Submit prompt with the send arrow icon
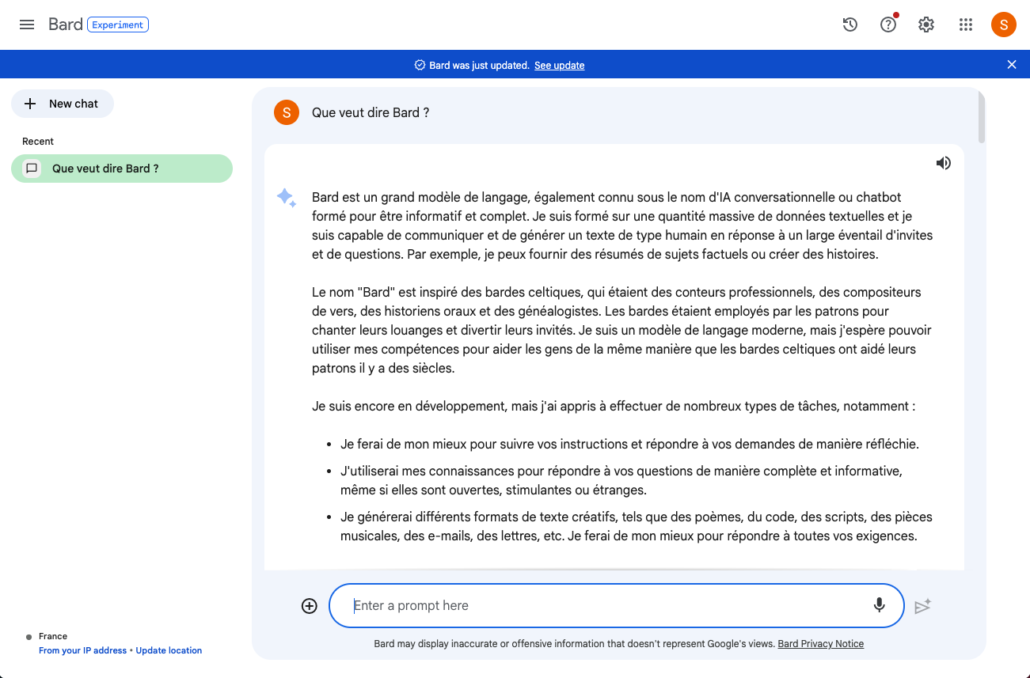 coord(923,606)
